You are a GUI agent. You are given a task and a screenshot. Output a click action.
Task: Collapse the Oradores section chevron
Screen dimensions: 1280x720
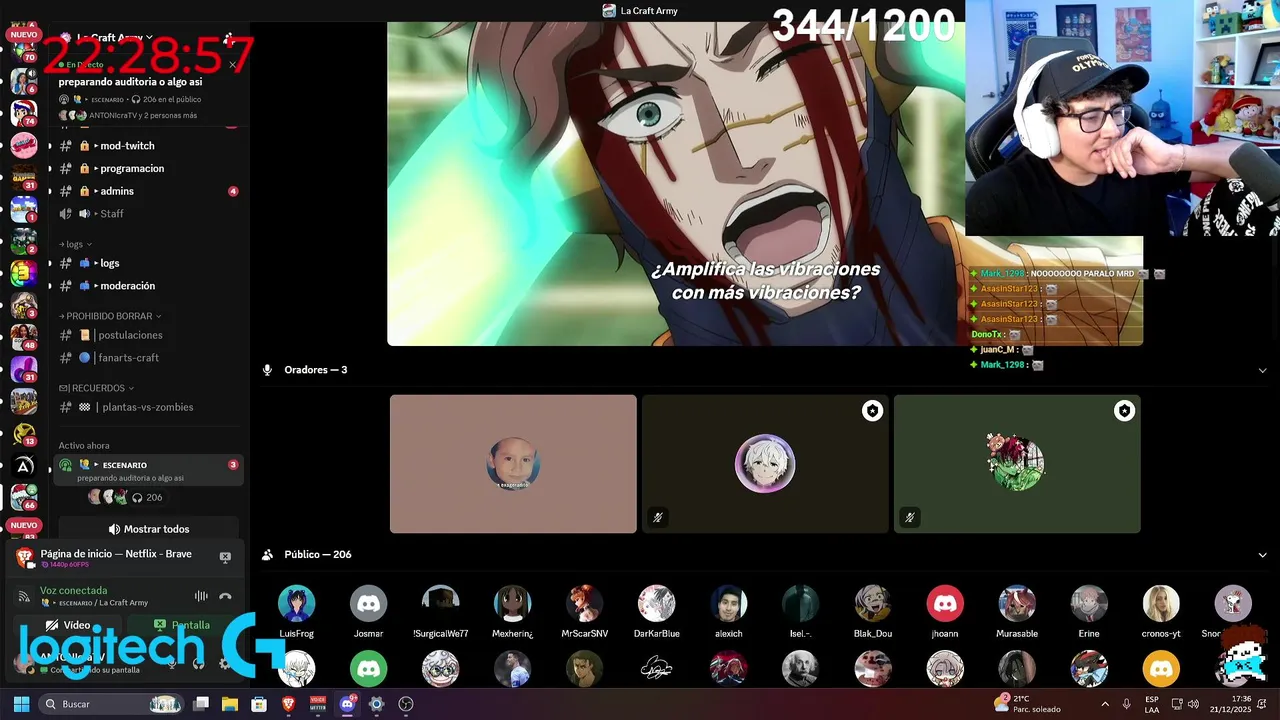1262,370
